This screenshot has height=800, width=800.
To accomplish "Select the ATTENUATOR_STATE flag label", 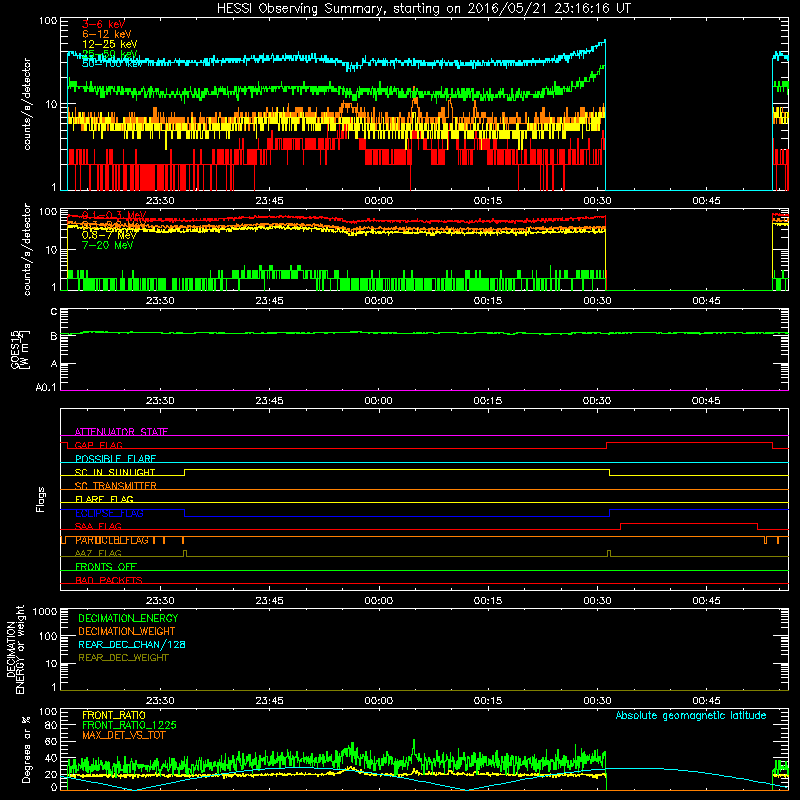I will click(x=121, y=432).
